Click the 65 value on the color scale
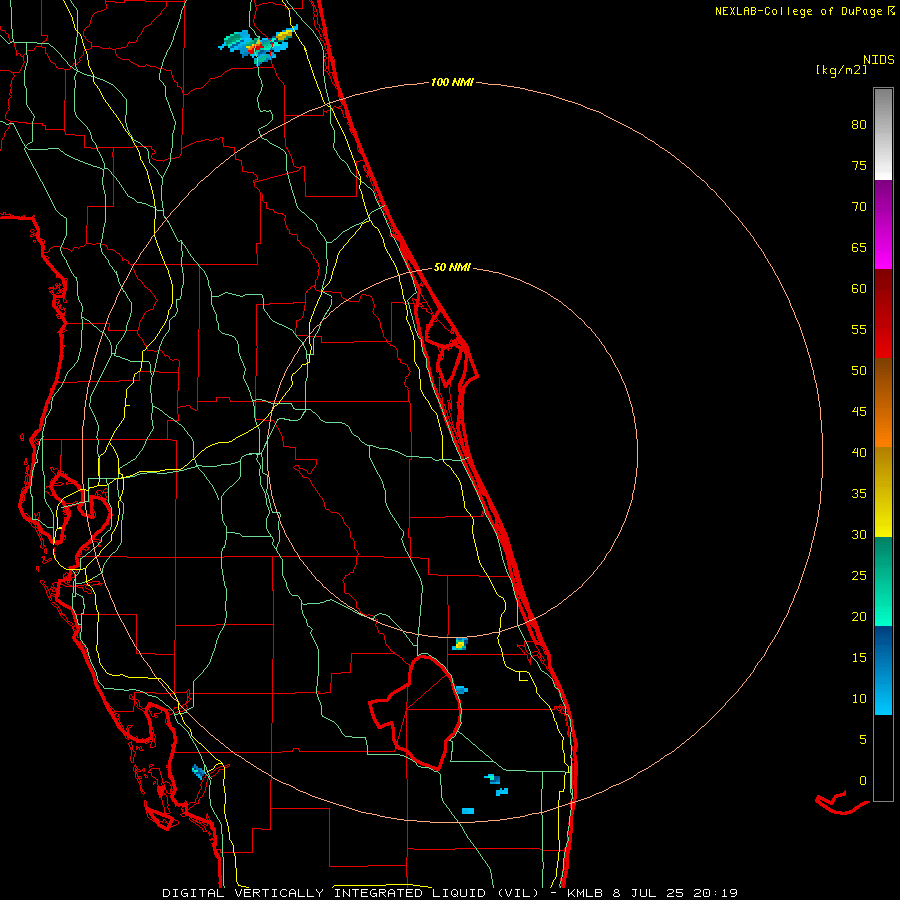Viewport: 900px width, 900px height. 859,247
